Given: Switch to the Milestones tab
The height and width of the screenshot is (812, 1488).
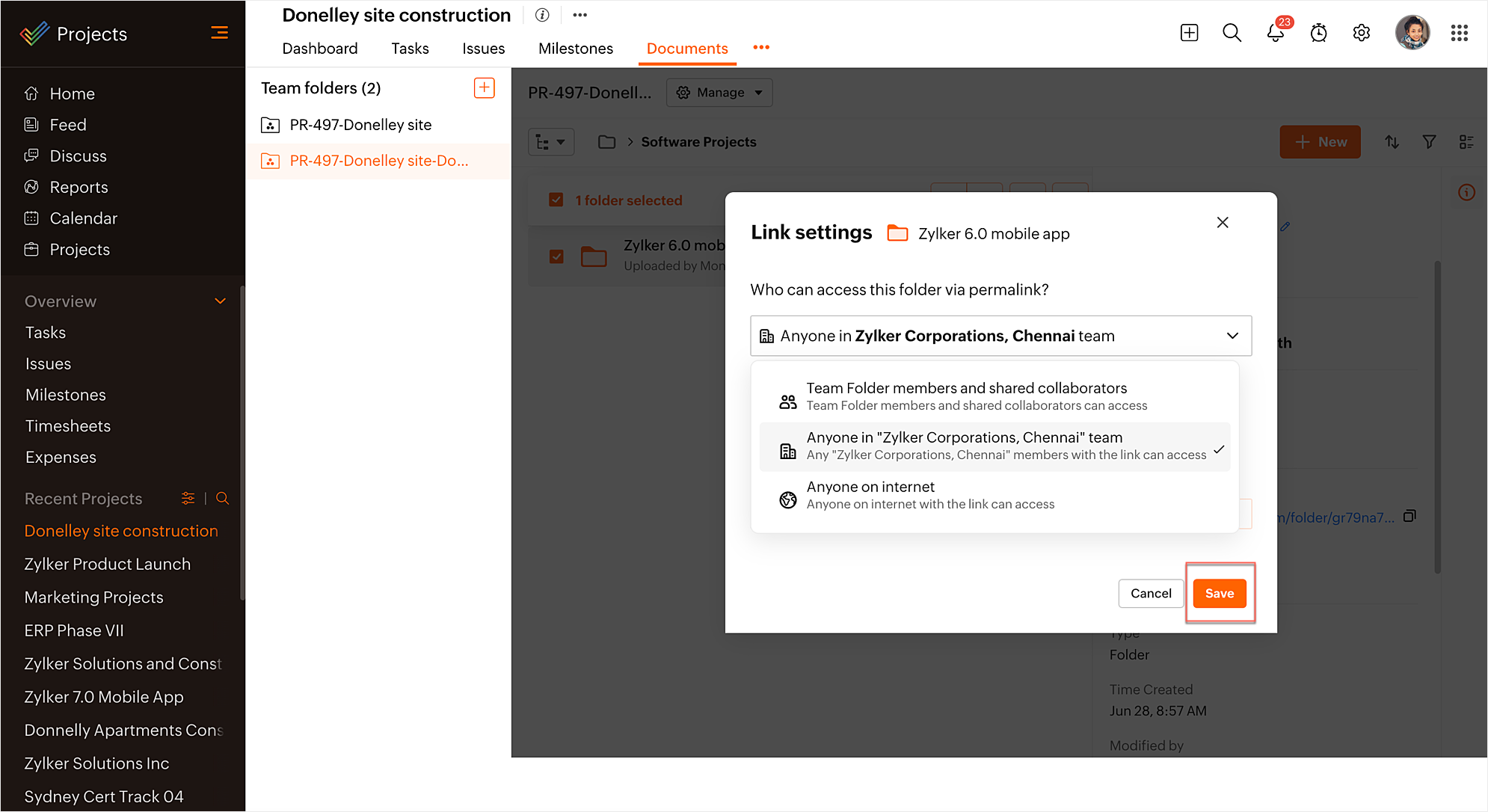Looking at the screenshot, I should coord(575,49).
